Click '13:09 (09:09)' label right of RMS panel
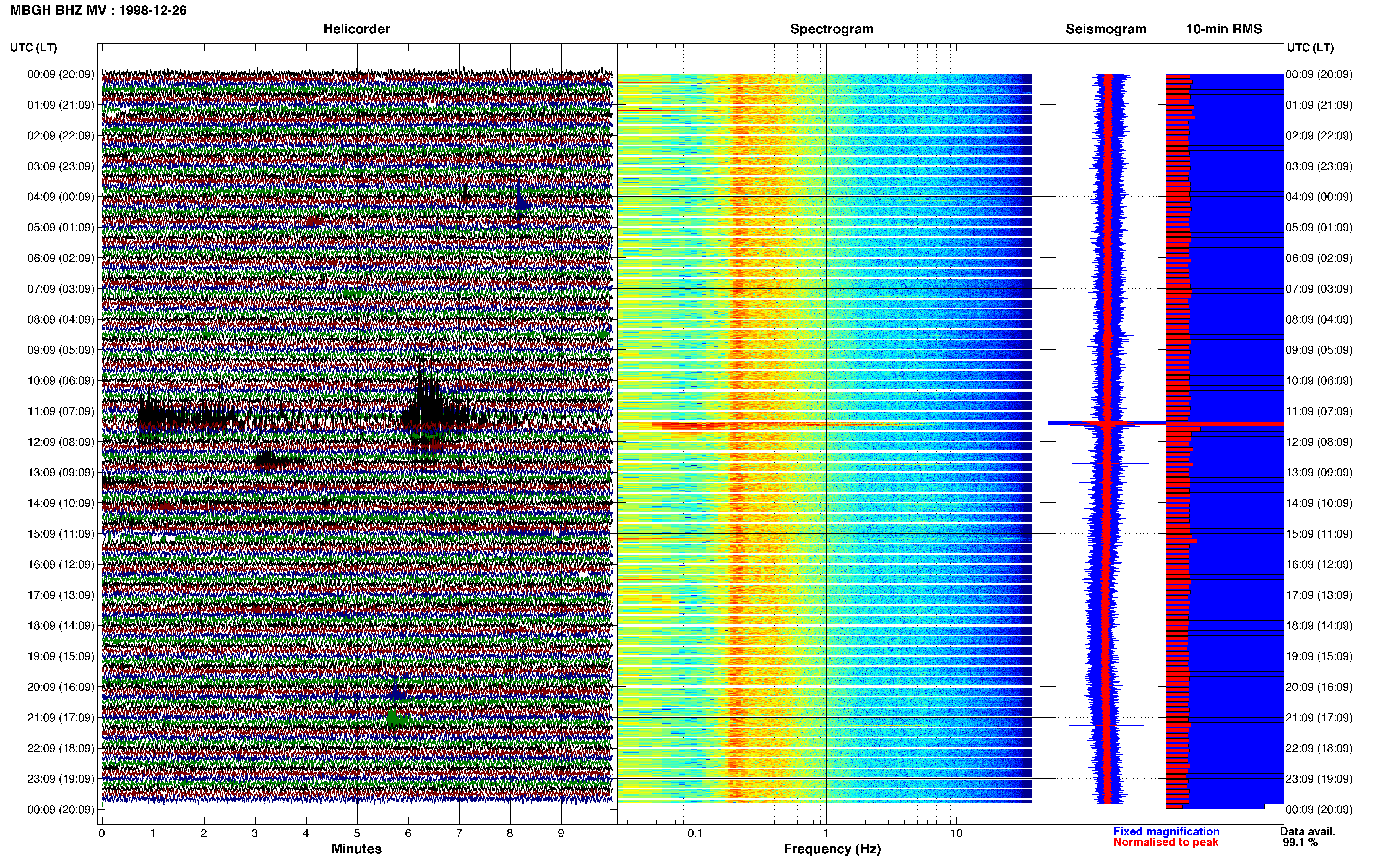 [1319, 473]
